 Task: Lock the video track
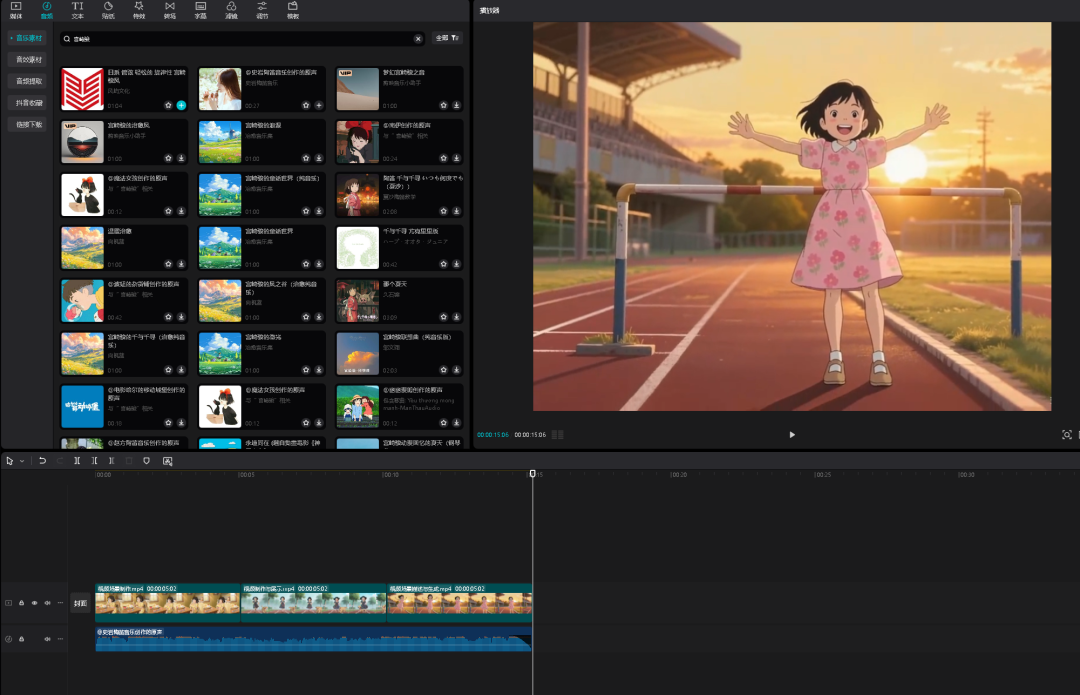coord(21,603)
